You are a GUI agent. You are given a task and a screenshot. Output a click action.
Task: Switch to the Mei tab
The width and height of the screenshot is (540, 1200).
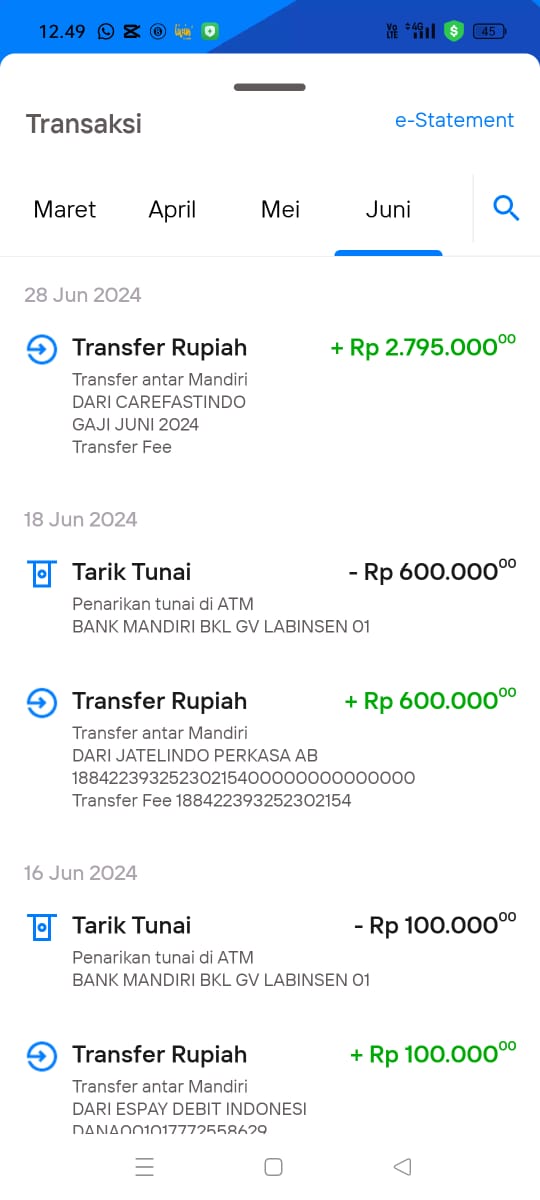tap(280, 209)
